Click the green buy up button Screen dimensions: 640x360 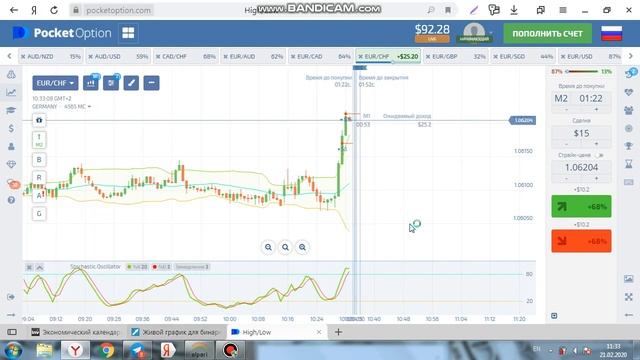coord(581,207)
